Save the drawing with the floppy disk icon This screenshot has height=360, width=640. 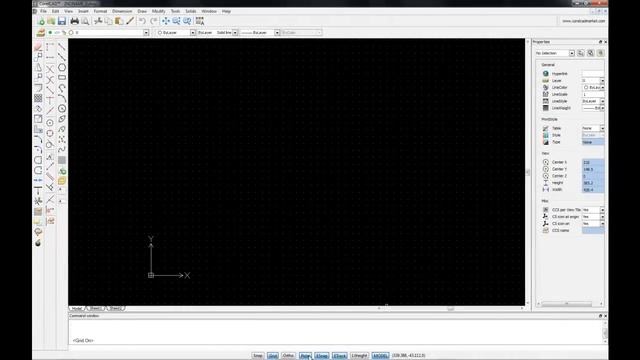pyautogui.click(x=62, y=21)
